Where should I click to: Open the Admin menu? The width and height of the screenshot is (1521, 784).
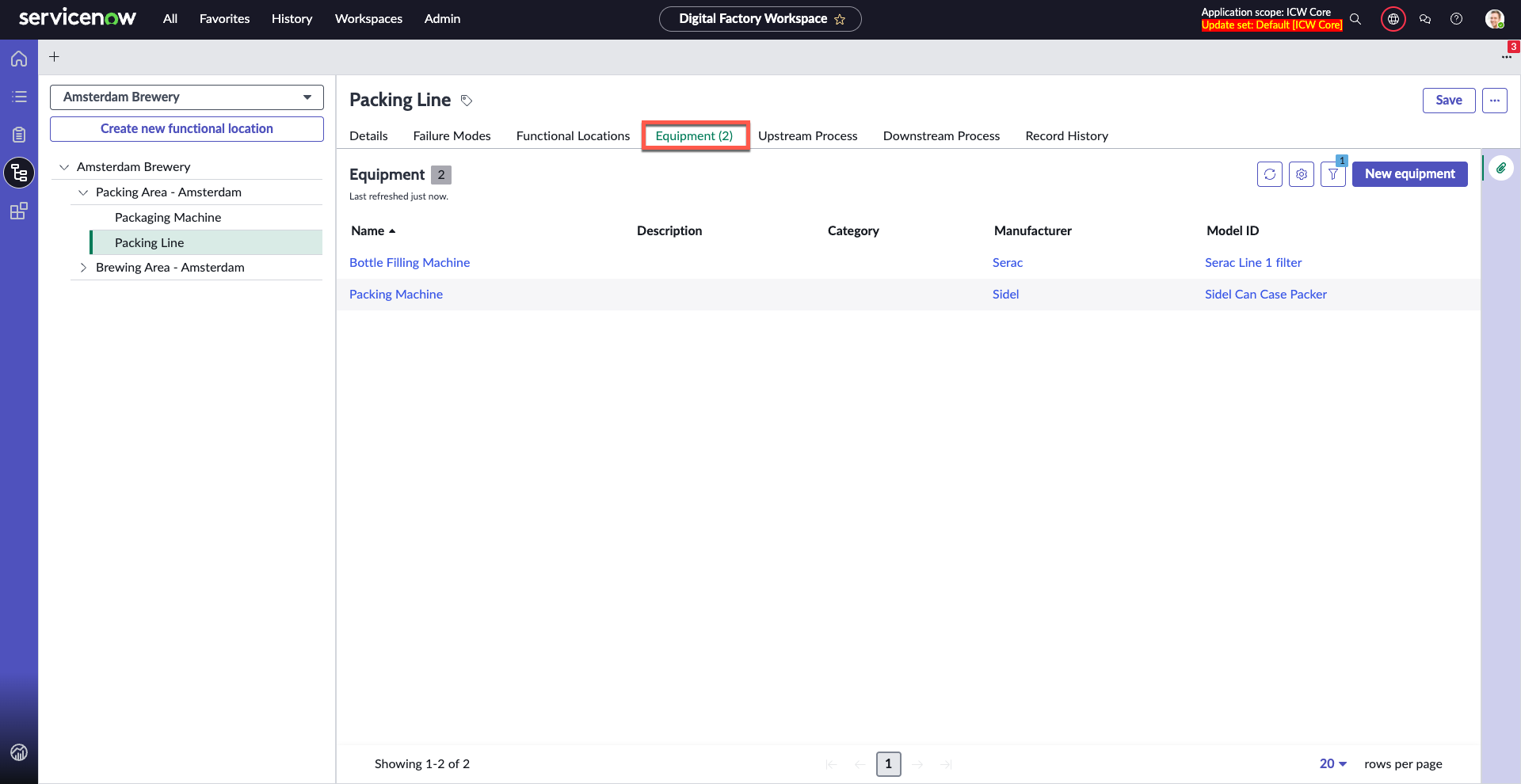[x=442, y=19]
